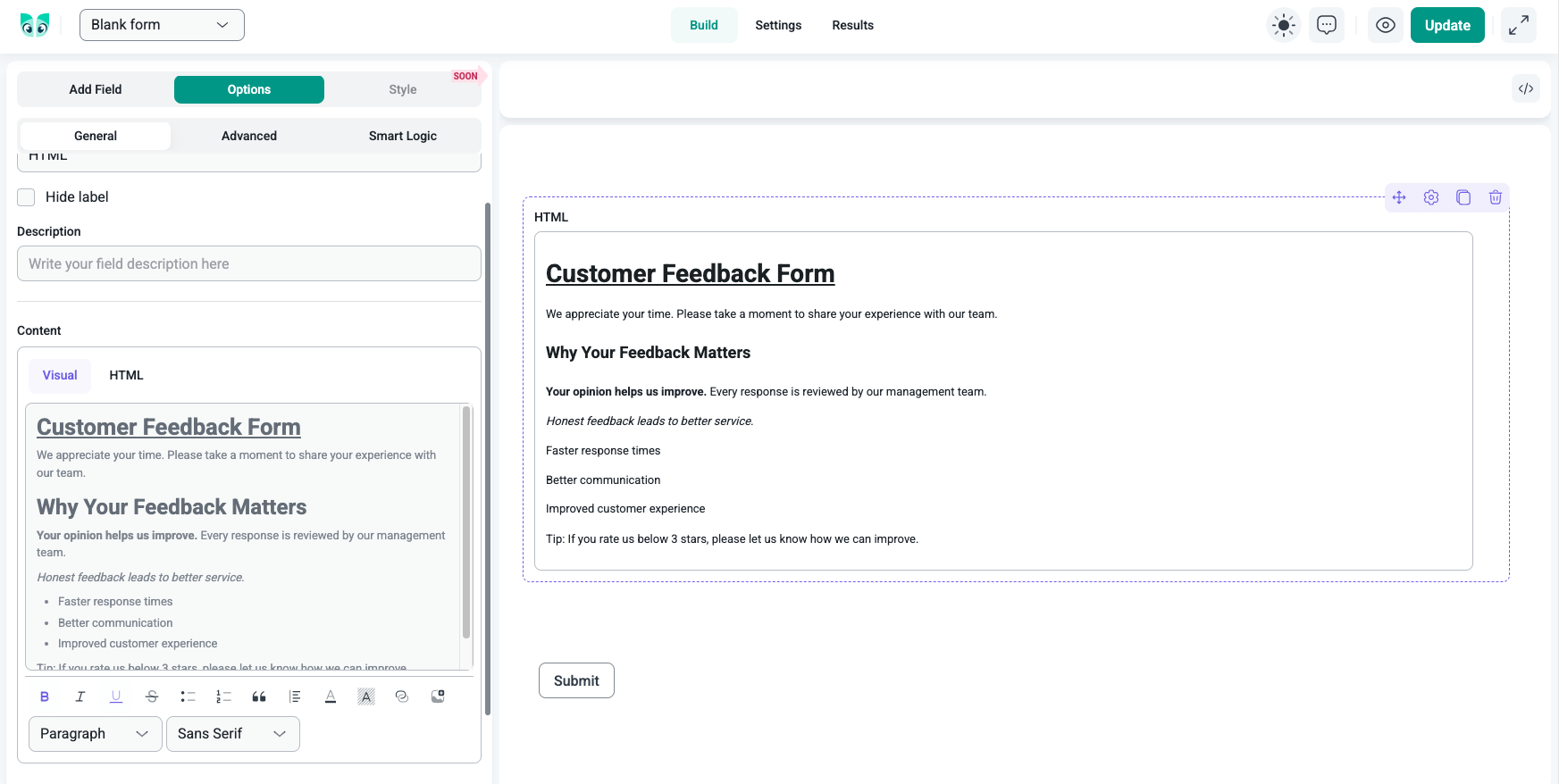Switch content editor to HTML mode
The image size is (1559, 784).
tap(126, 376)
